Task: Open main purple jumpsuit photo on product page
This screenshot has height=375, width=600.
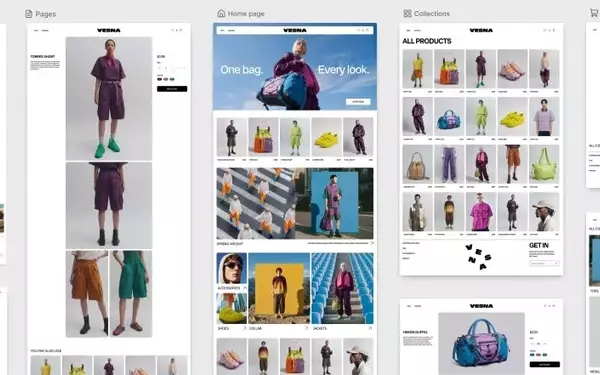Action: click(109, 98)
